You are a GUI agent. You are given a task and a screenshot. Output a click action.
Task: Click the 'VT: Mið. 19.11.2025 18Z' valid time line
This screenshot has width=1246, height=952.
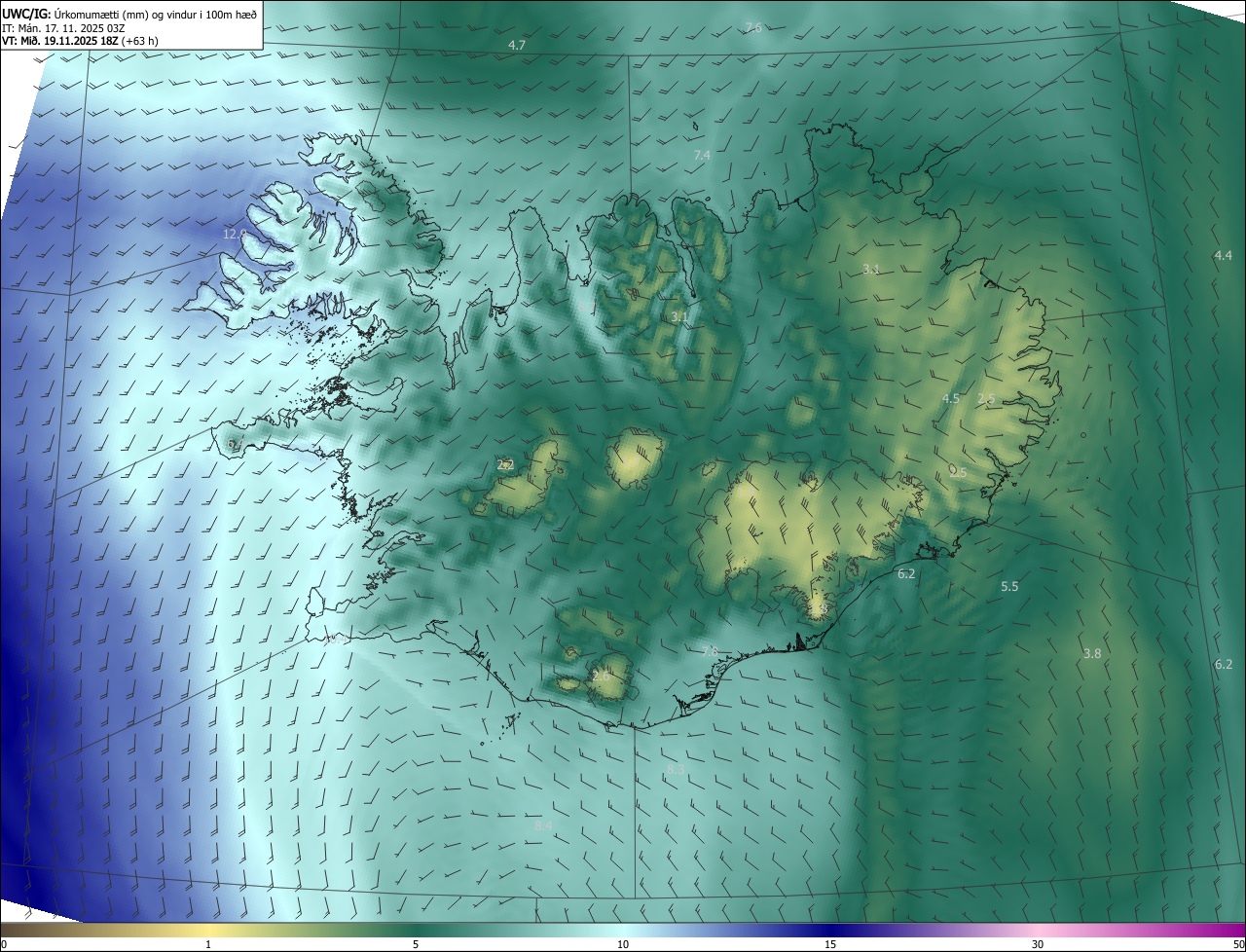81,41
